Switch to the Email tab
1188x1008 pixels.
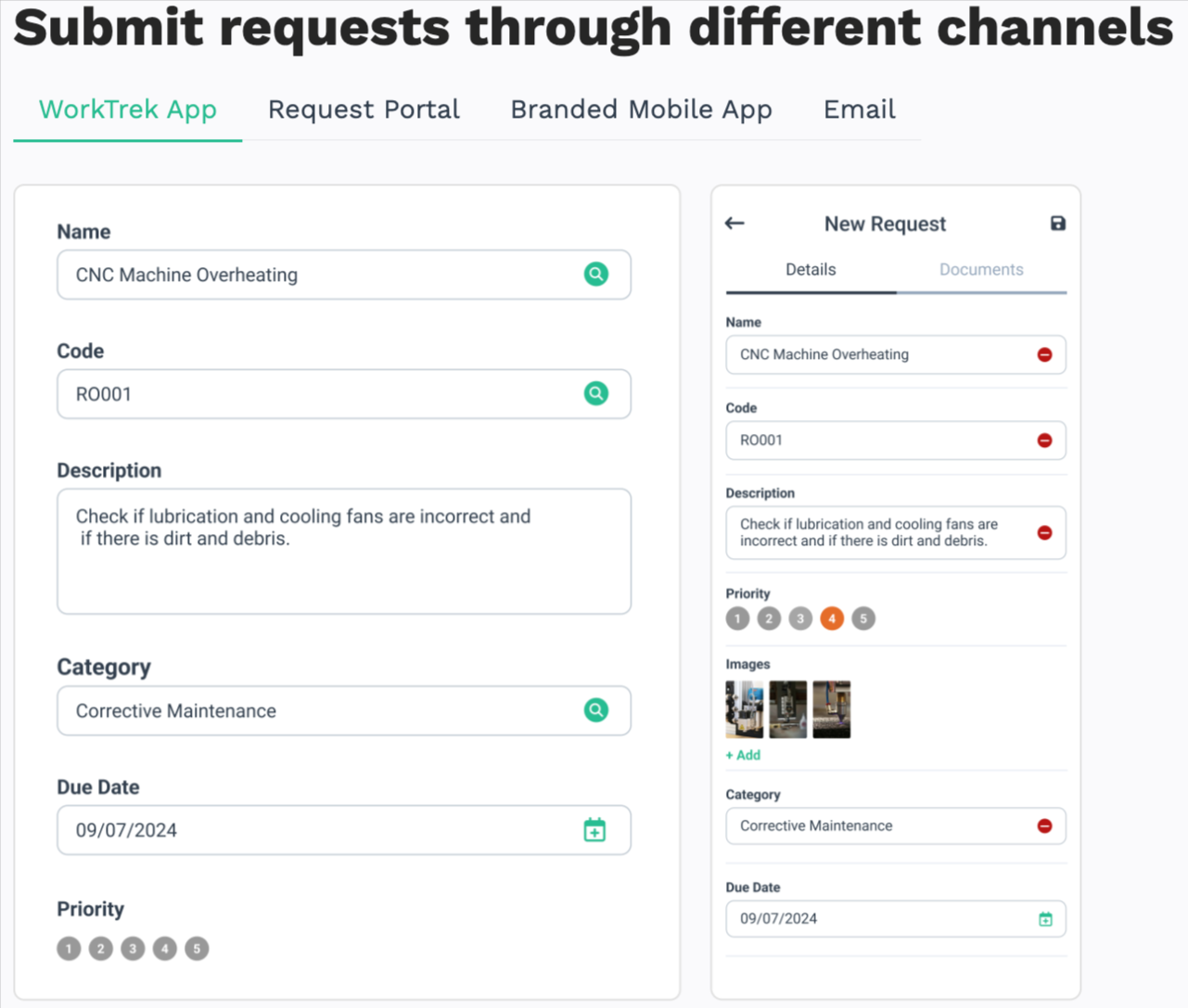tap(858, 109)
